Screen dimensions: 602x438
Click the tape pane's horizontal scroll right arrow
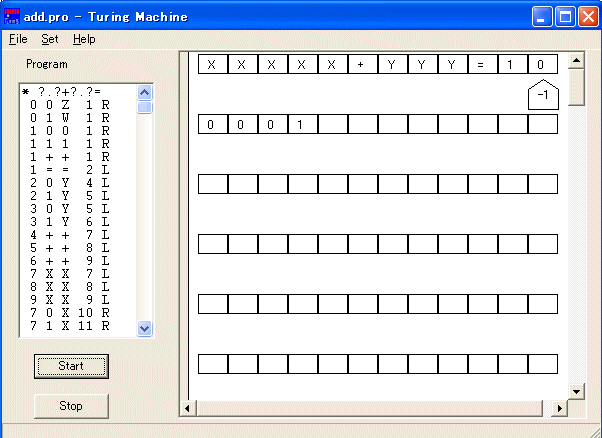pos(559,408)
